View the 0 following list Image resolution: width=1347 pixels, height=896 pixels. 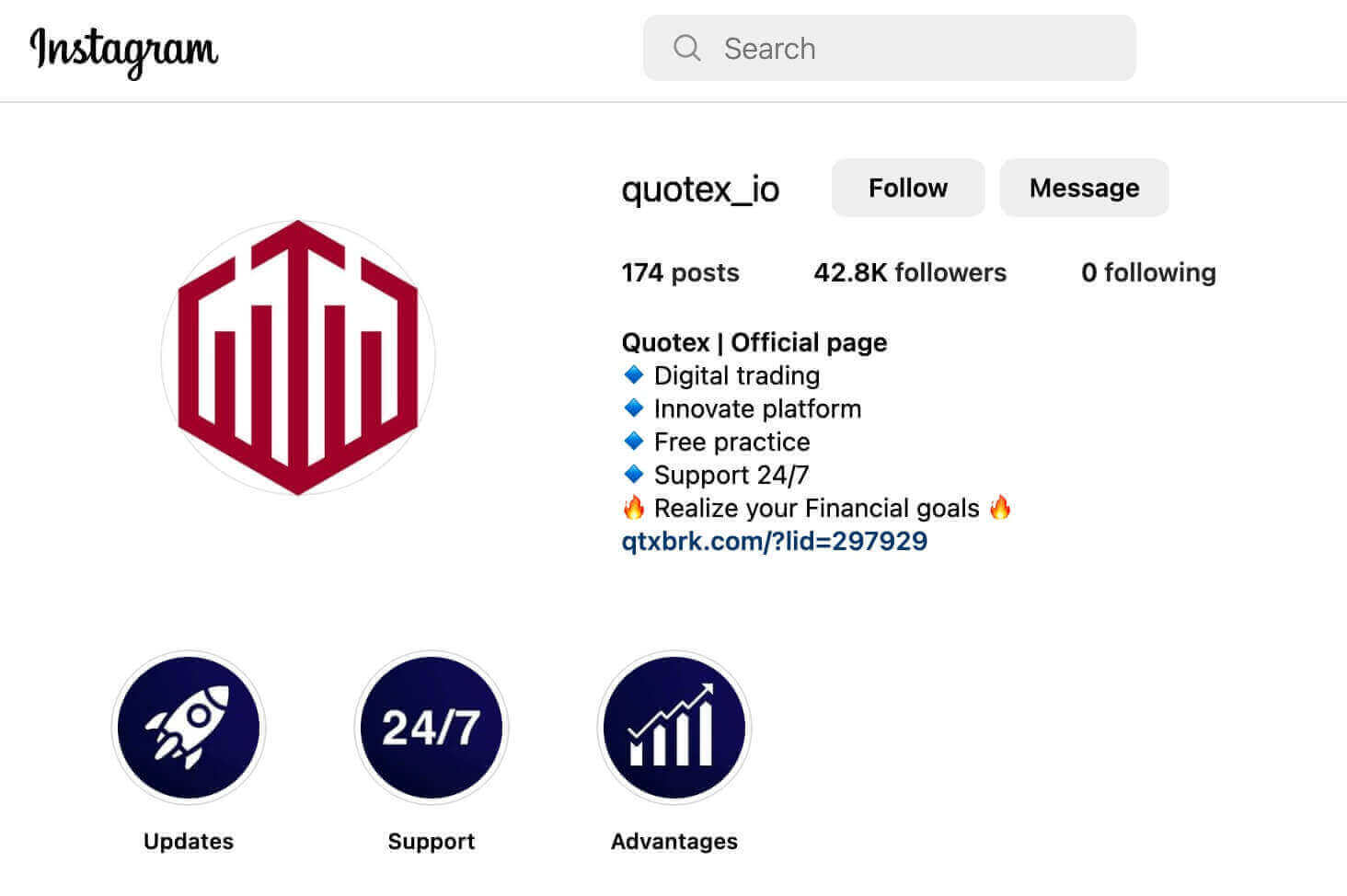point(1148,272)
